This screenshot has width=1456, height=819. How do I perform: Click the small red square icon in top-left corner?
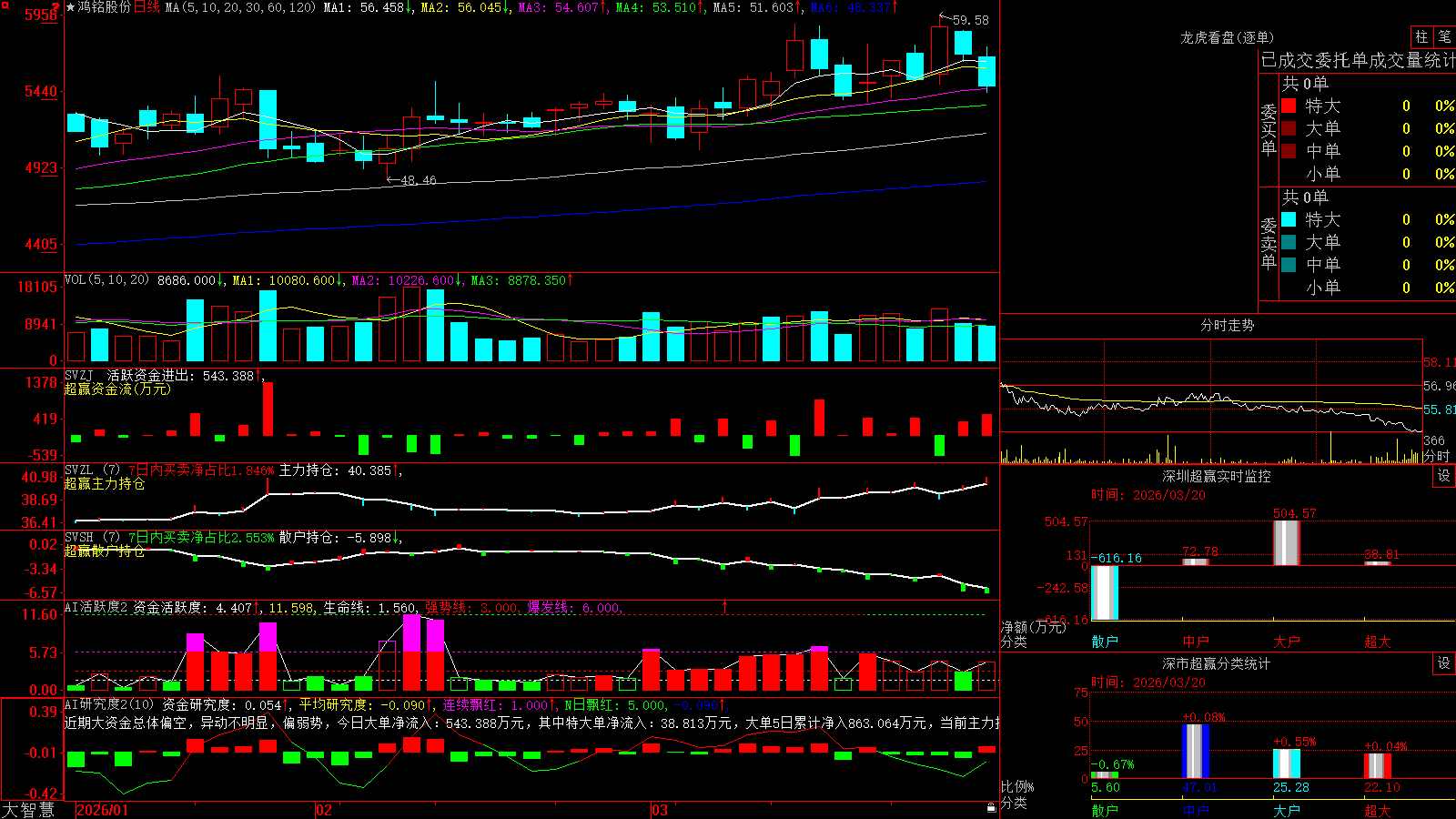coord(4,4)
